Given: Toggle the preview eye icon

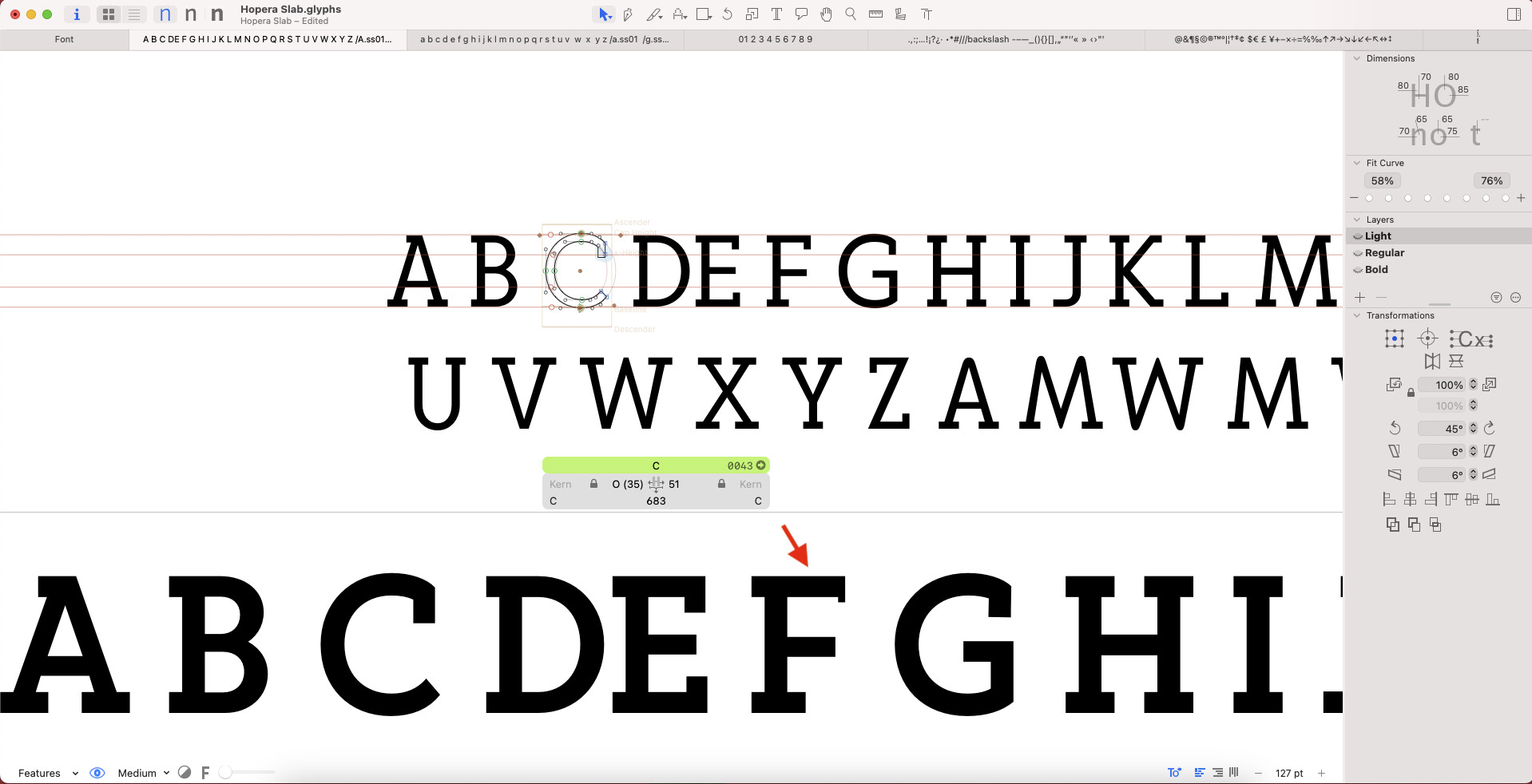Looking at the screenshot, I should (x=97, y=773).
